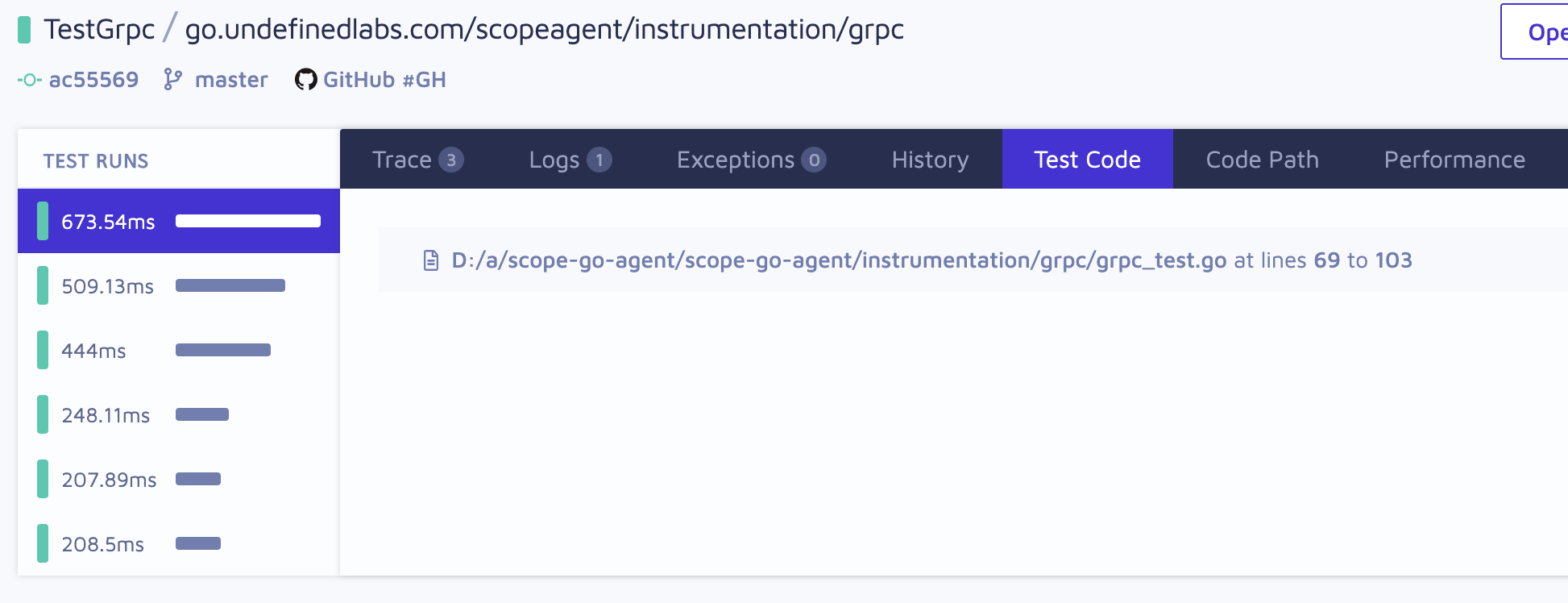Click the GitHub octocat icon
Screen dimensions: 1568x603
pos(305,80)
